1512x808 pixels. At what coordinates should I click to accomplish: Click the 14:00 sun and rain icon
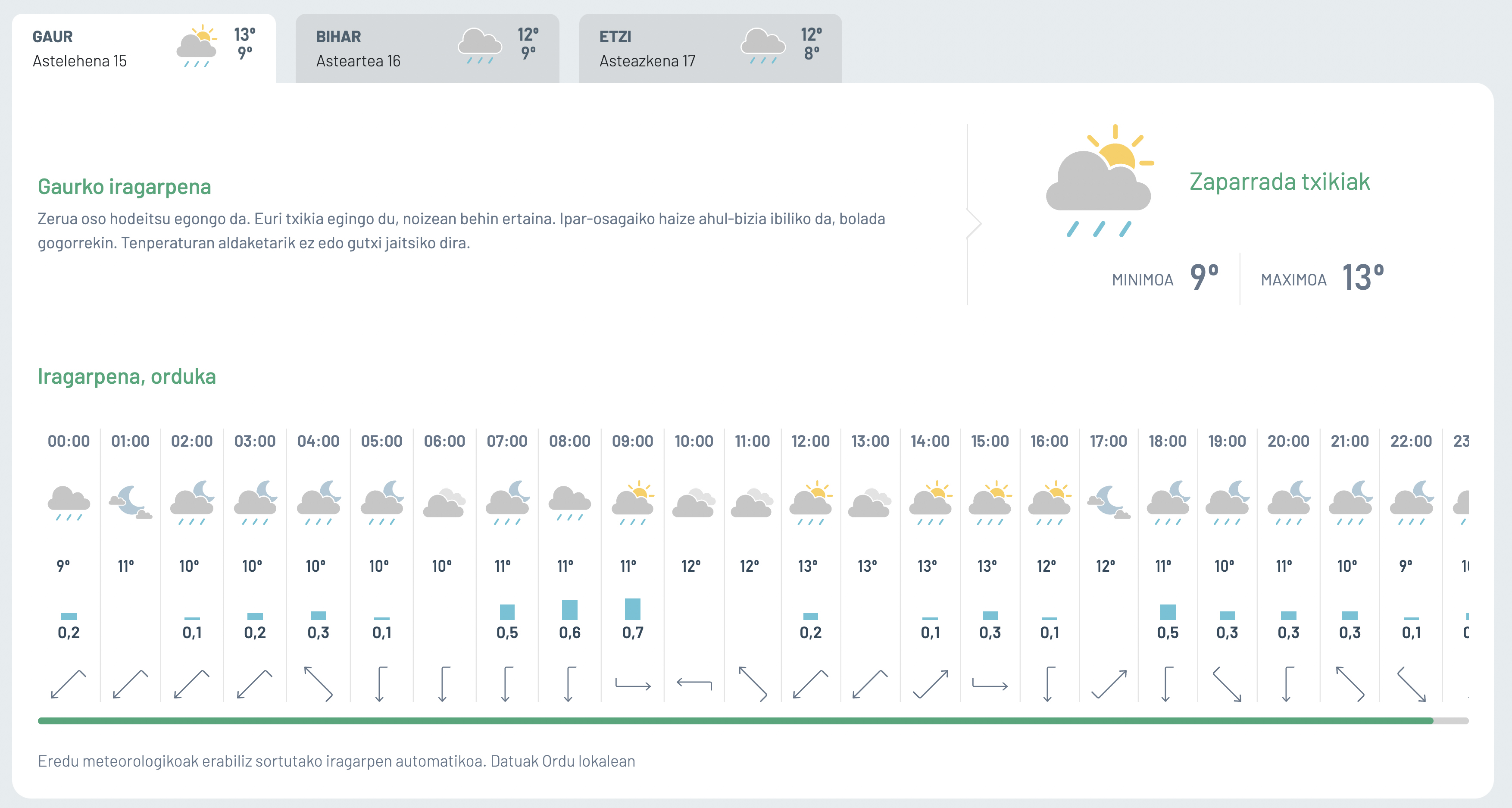930,503
